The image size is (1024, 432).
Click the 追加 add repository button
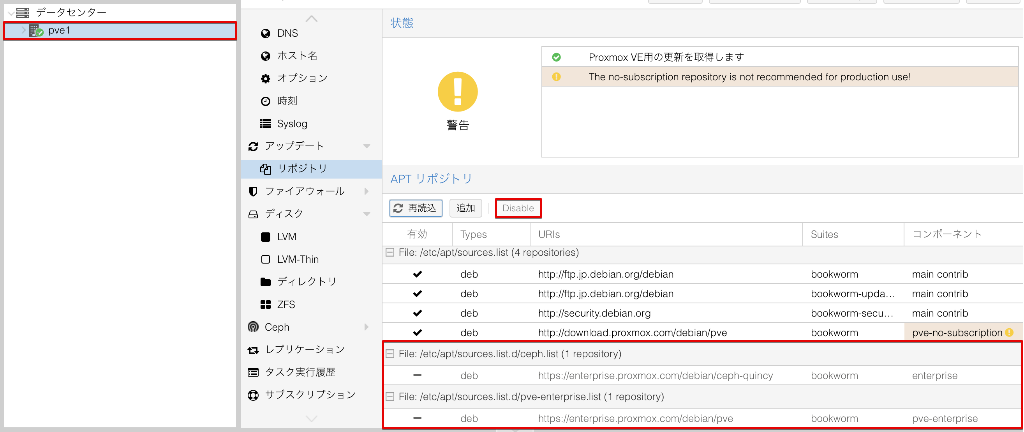coord(465,208)
